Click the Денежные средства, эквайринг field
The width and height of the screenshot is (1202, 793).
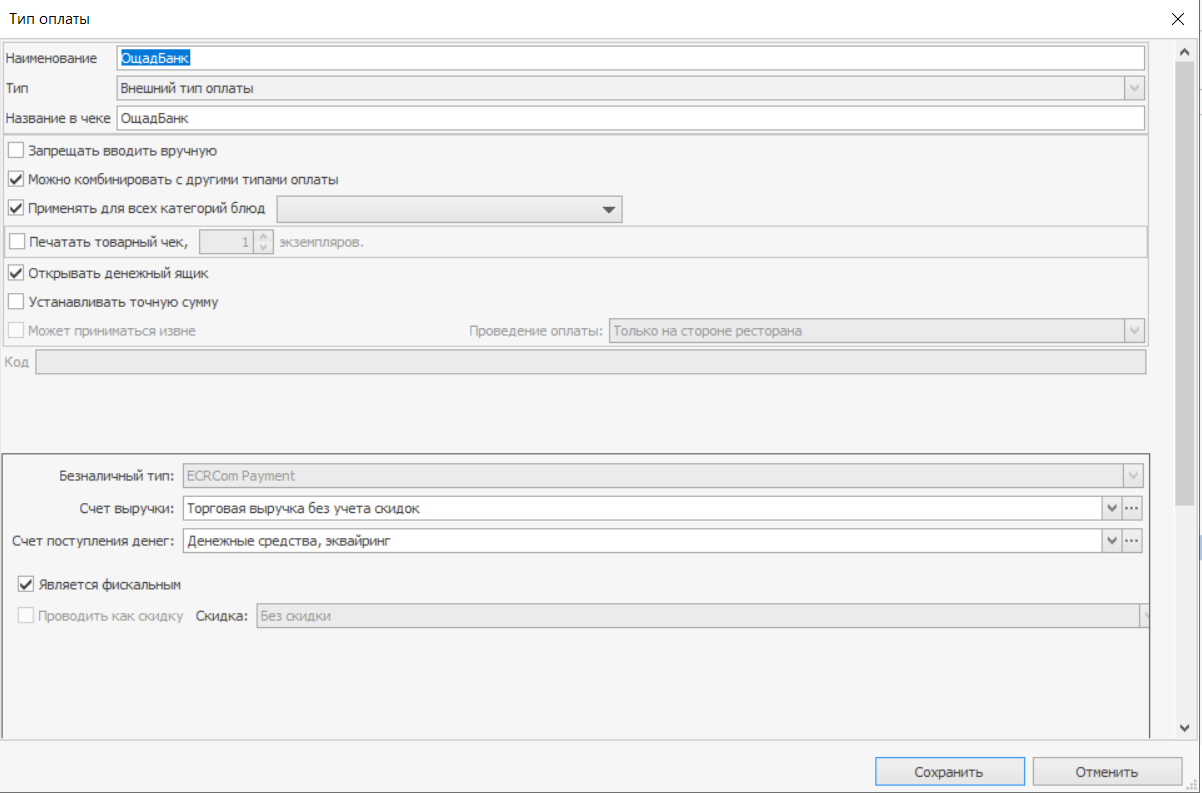(x=642, y=541)
